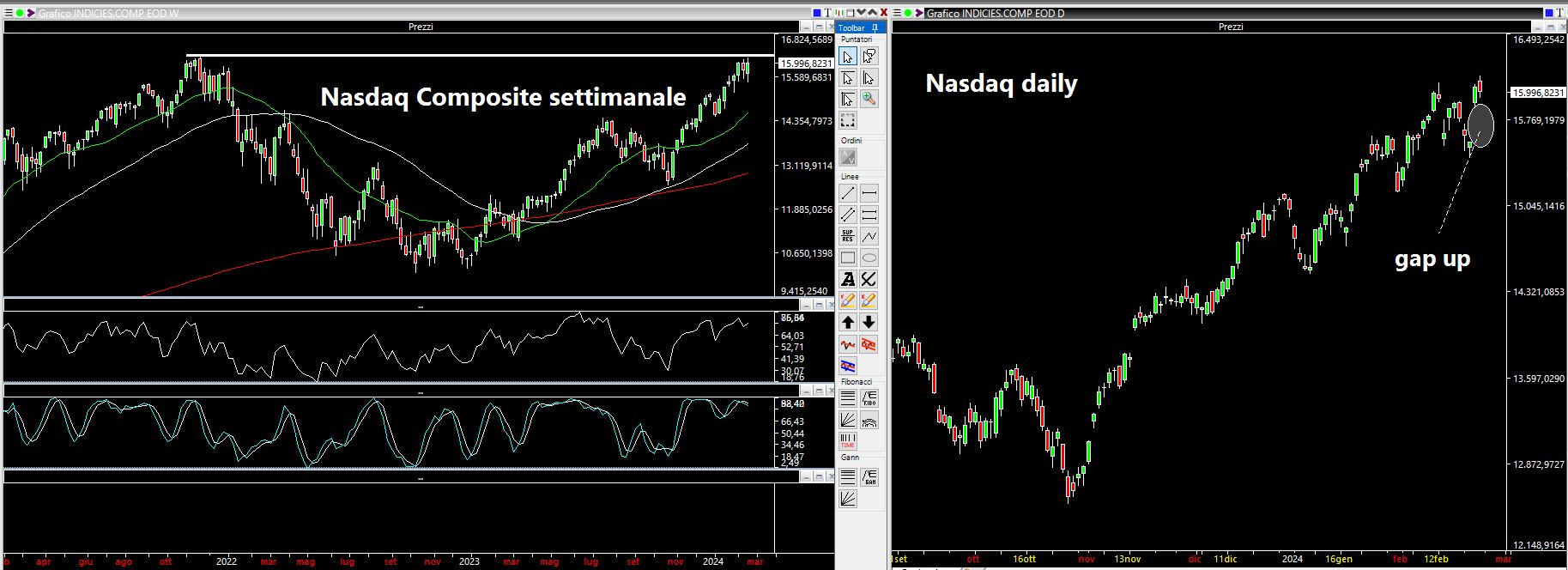The height and width of the screenshot is (570, 1568).
Task: Select the ellipse drawing tool
Action: coord(869,258)
